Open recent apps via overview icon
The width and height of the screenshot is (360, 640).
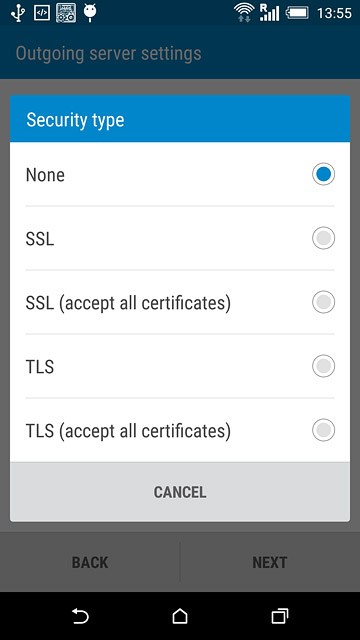tap(280, 616)
